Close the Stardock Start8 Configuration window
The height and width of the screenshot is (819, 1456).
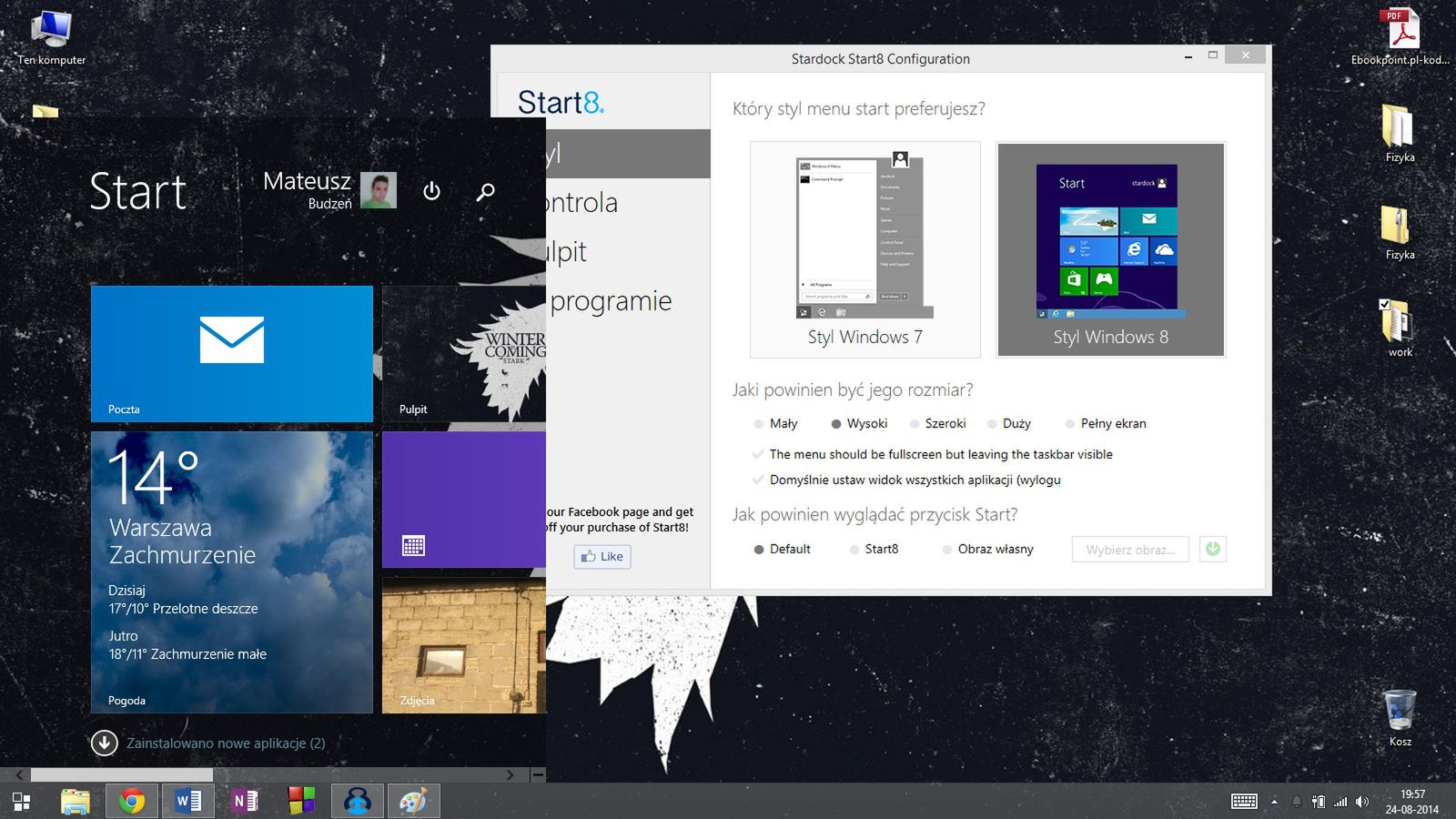click(x=1245, y=56)
